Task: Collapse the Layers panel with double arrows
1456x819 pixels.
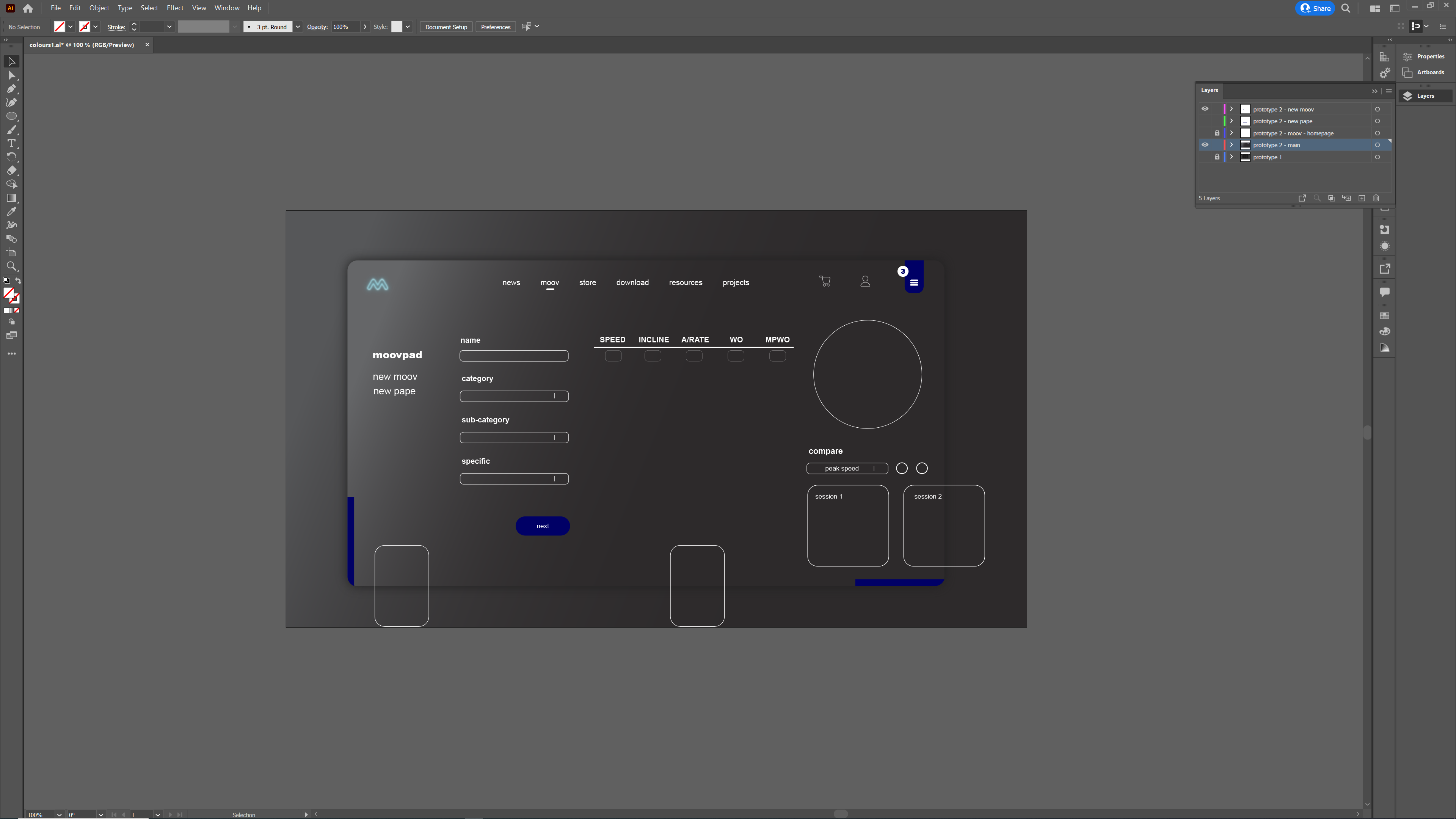Action: [1374, 91]
